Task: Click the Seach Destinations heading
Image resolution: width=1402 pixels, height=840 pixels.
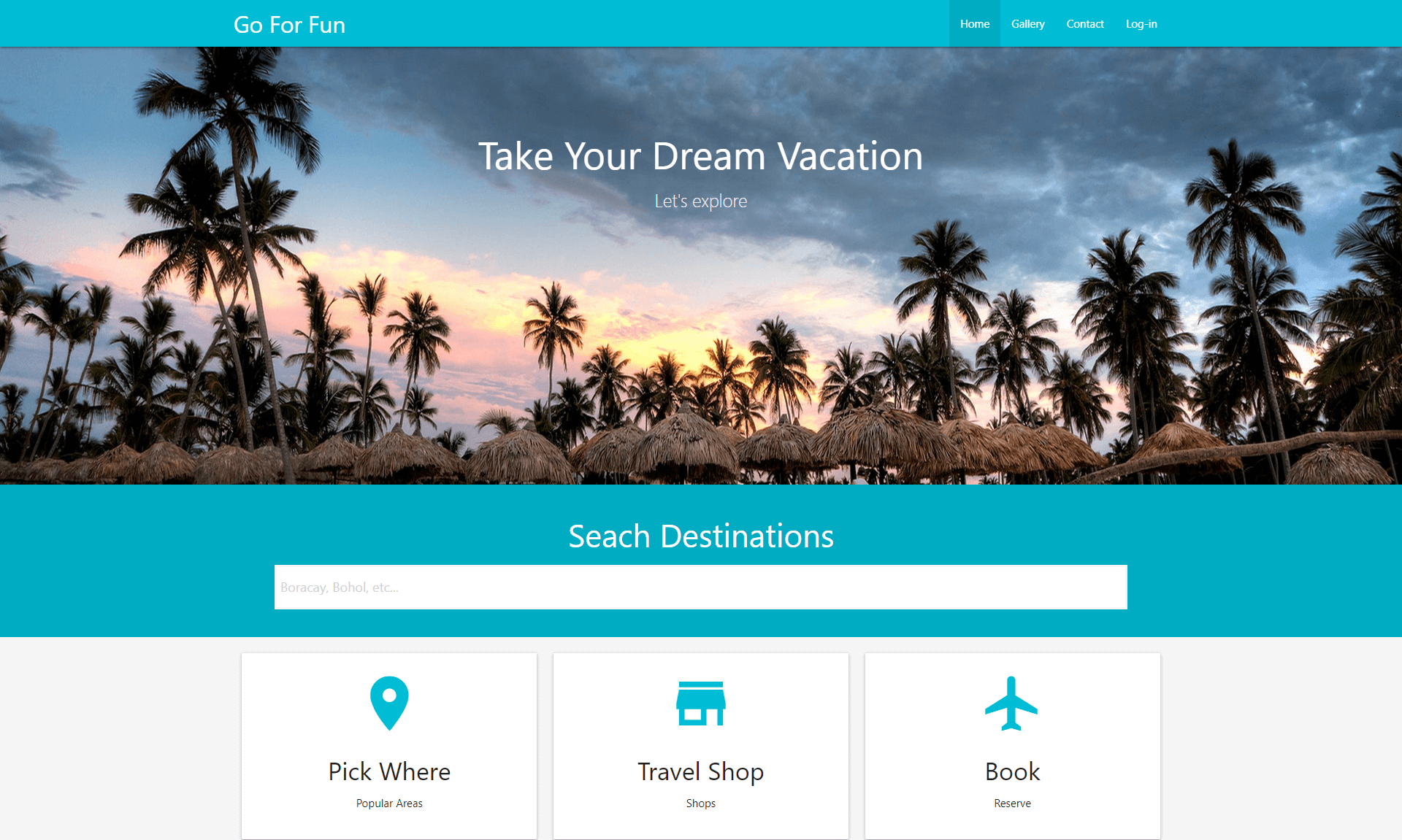Action: tap(701, 536)
